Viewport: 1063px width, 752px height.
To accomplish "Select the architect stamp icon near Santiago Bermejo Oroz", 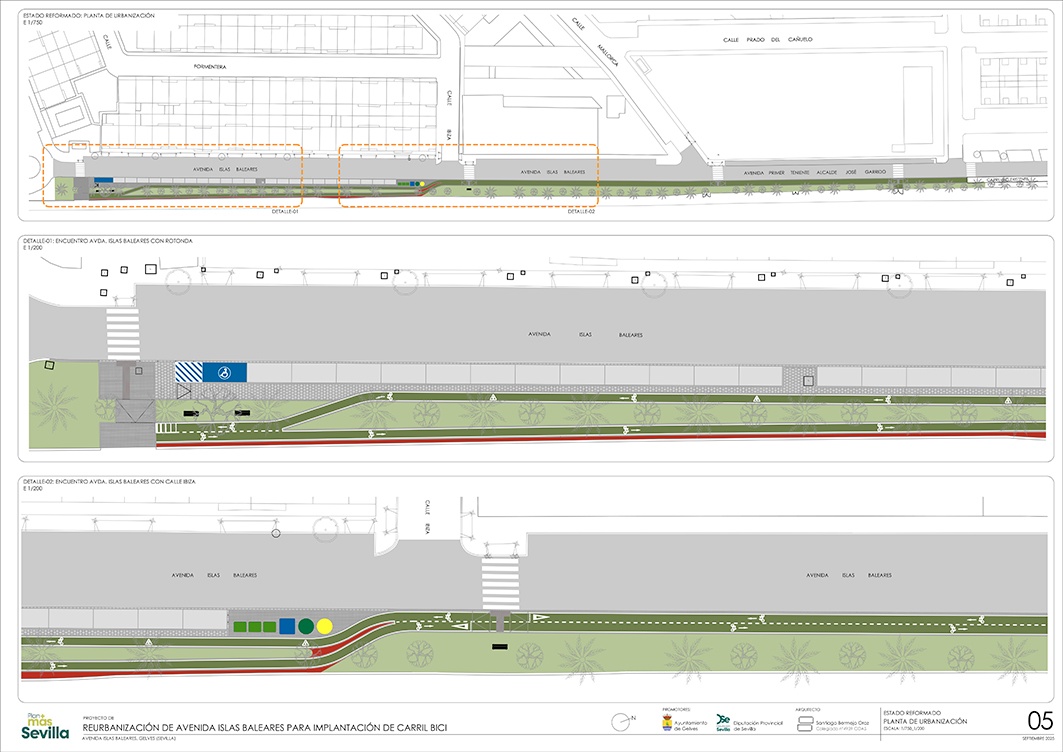I will (805, 722).
